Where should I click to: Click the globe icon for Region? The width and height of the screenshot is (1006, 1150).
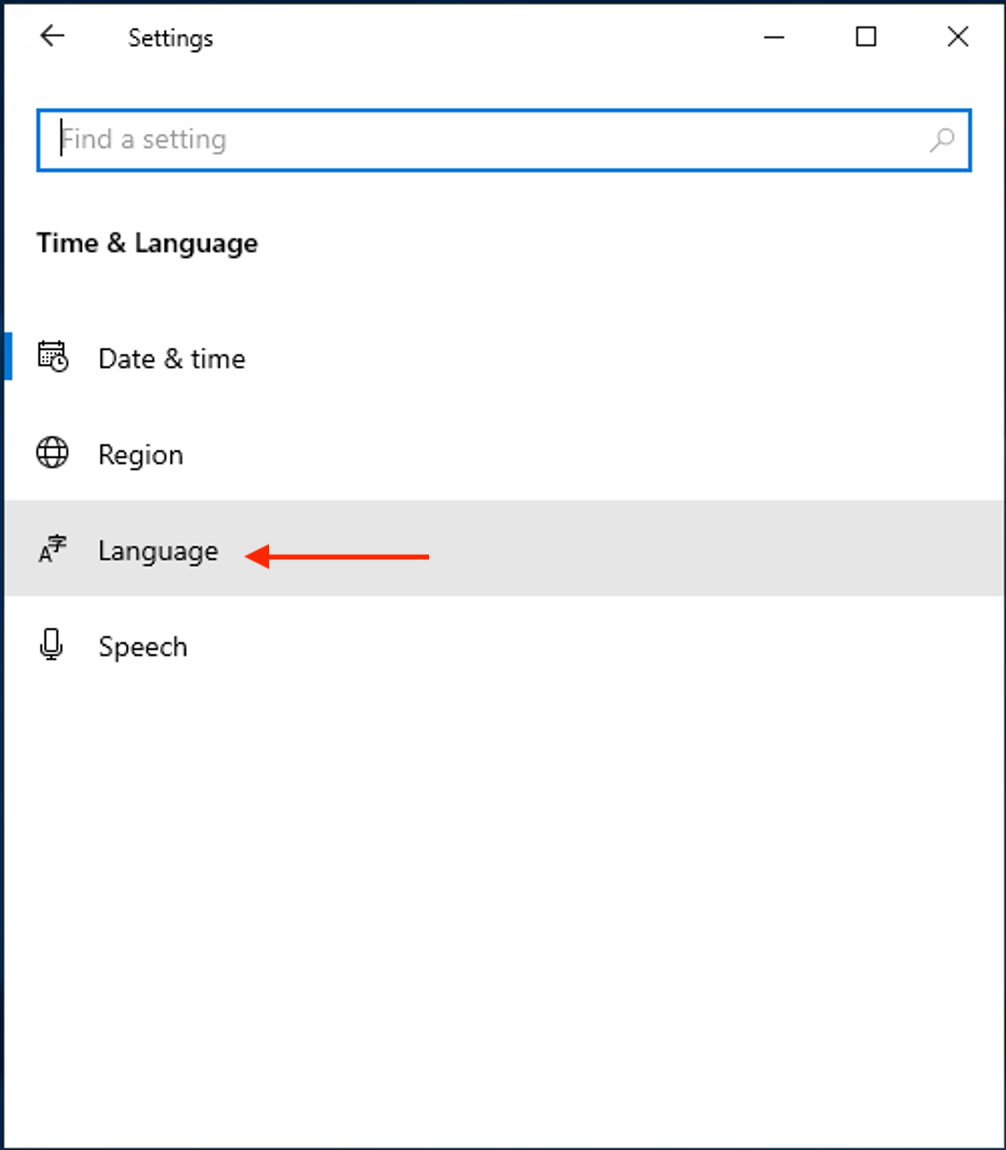pos(53,453)
